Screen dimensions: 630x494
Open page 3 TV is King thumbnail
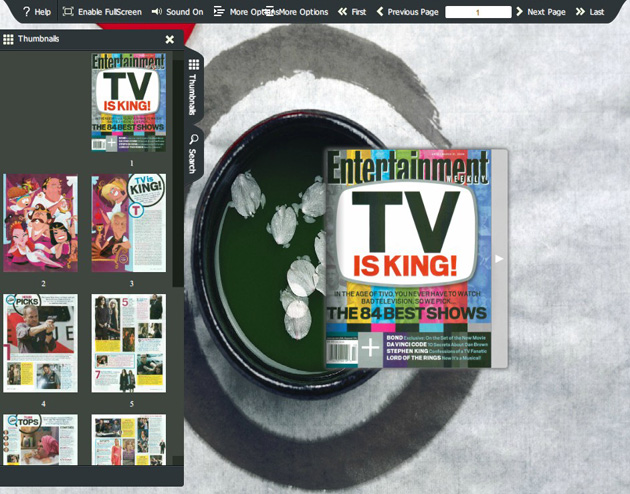(x=129, y=223)
